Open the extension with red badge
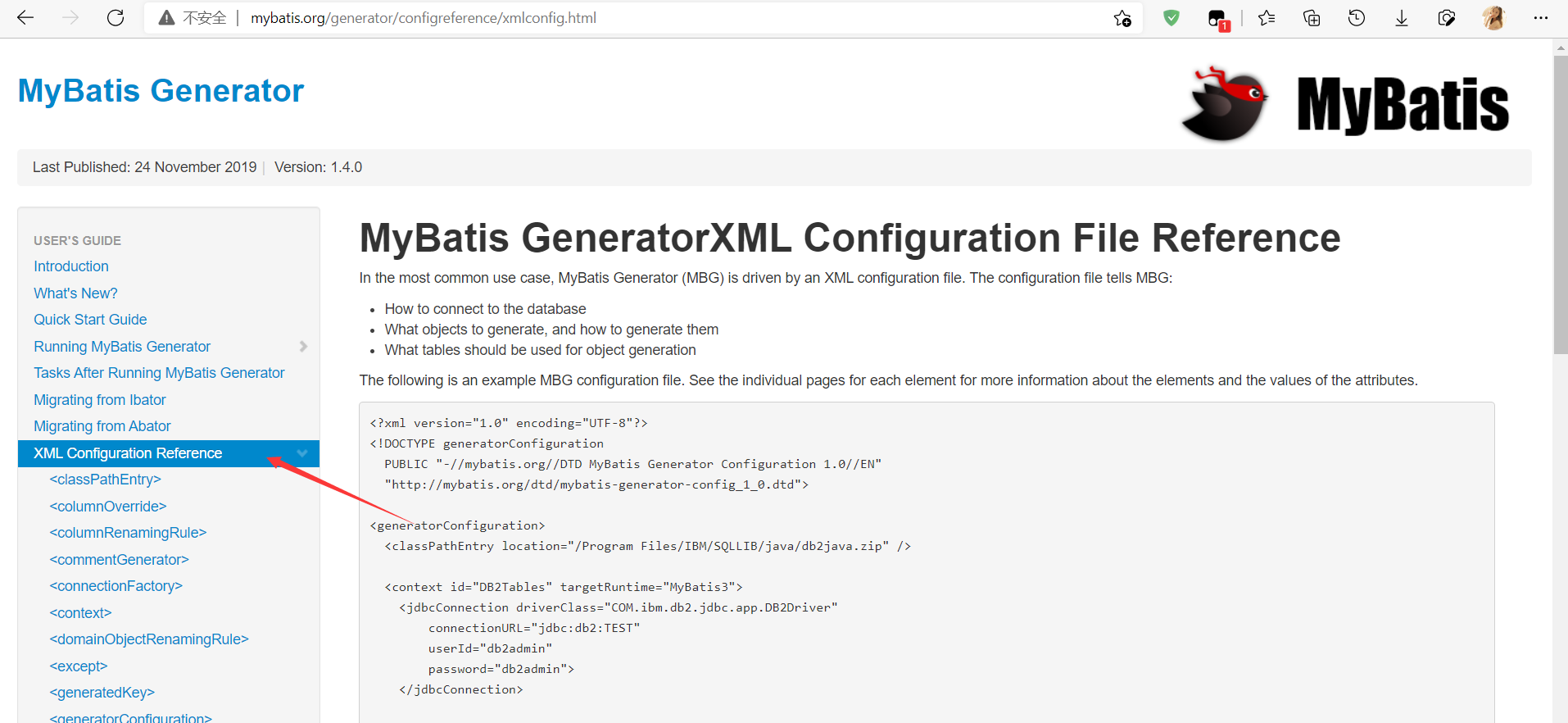 click(x=1218, y=19)
